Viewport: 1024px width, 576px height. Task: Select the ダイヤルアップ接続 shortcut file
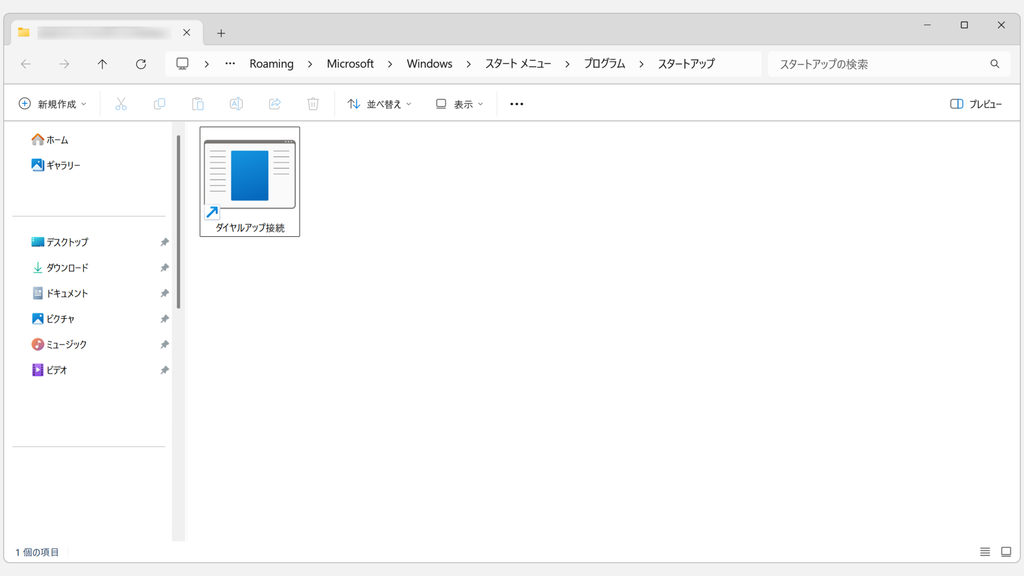(x=249, y=182)
